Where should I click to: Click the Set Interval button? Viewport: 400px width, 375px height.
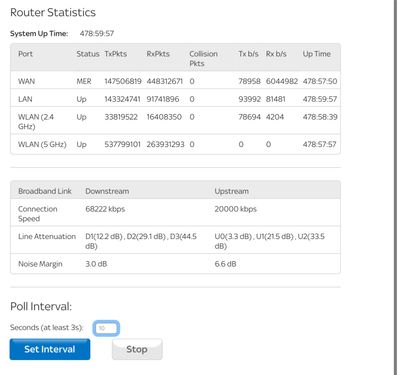coord(50,349)
